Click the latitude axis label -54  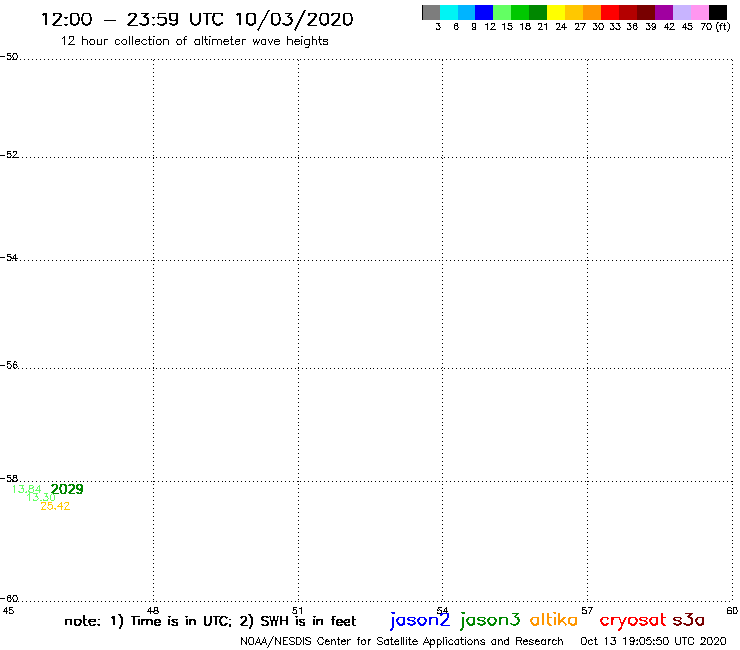click(9, 257)
